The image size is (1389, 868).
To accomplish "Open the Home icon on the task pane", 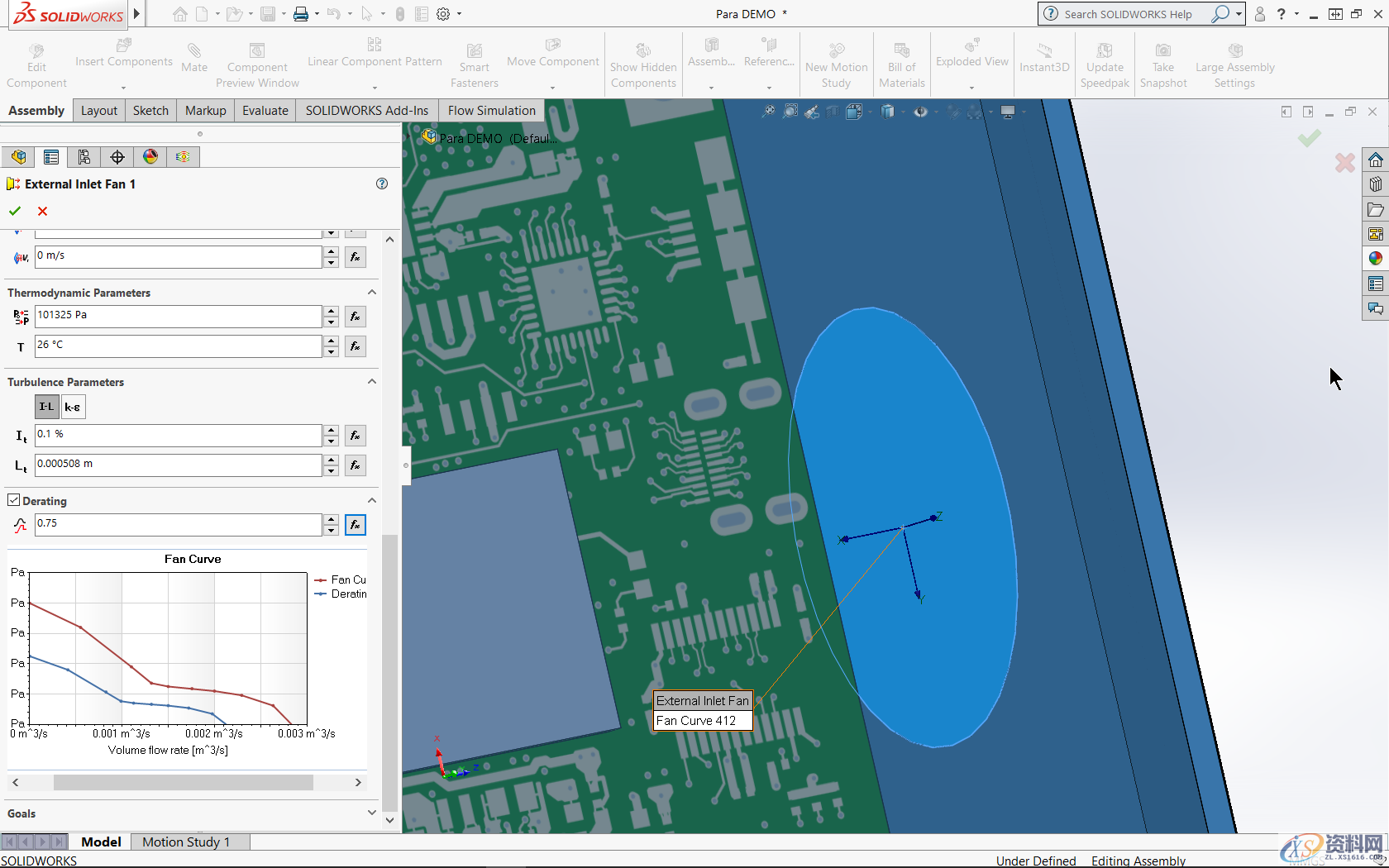I will tap(1376, 159).
